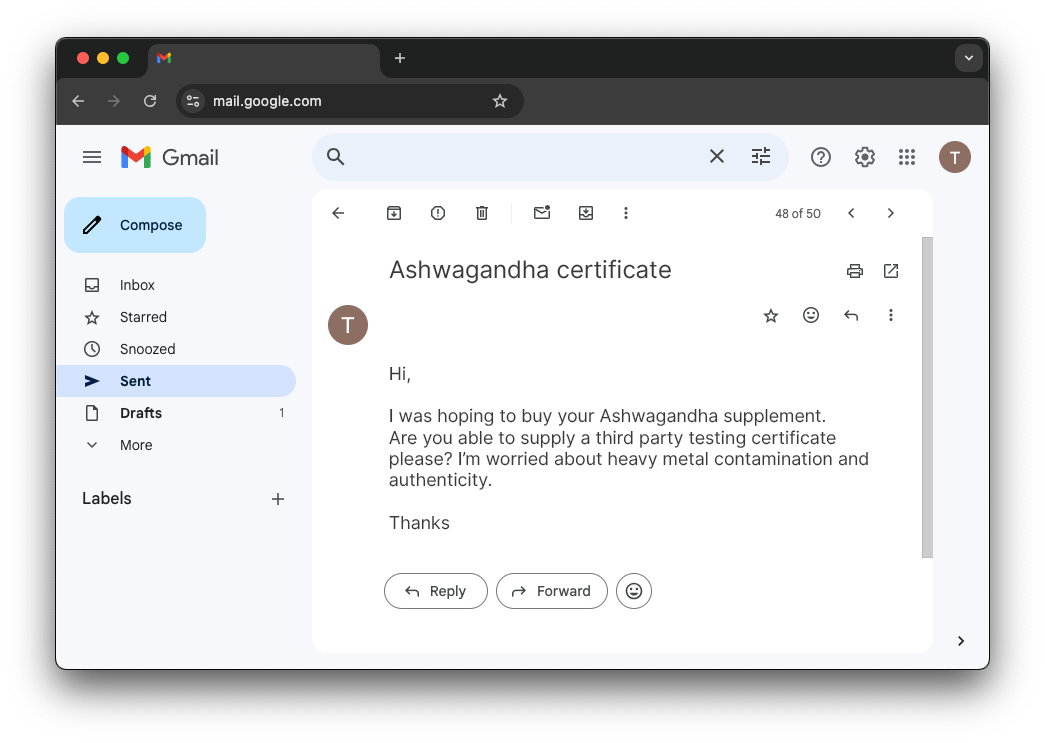Click the Compose button
This screenshot has height=743, width=1045.
point(135,225)
